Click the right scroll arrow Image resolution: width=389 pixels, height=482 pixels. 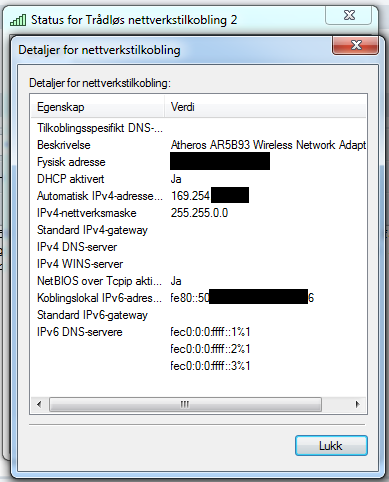[358, 404]
